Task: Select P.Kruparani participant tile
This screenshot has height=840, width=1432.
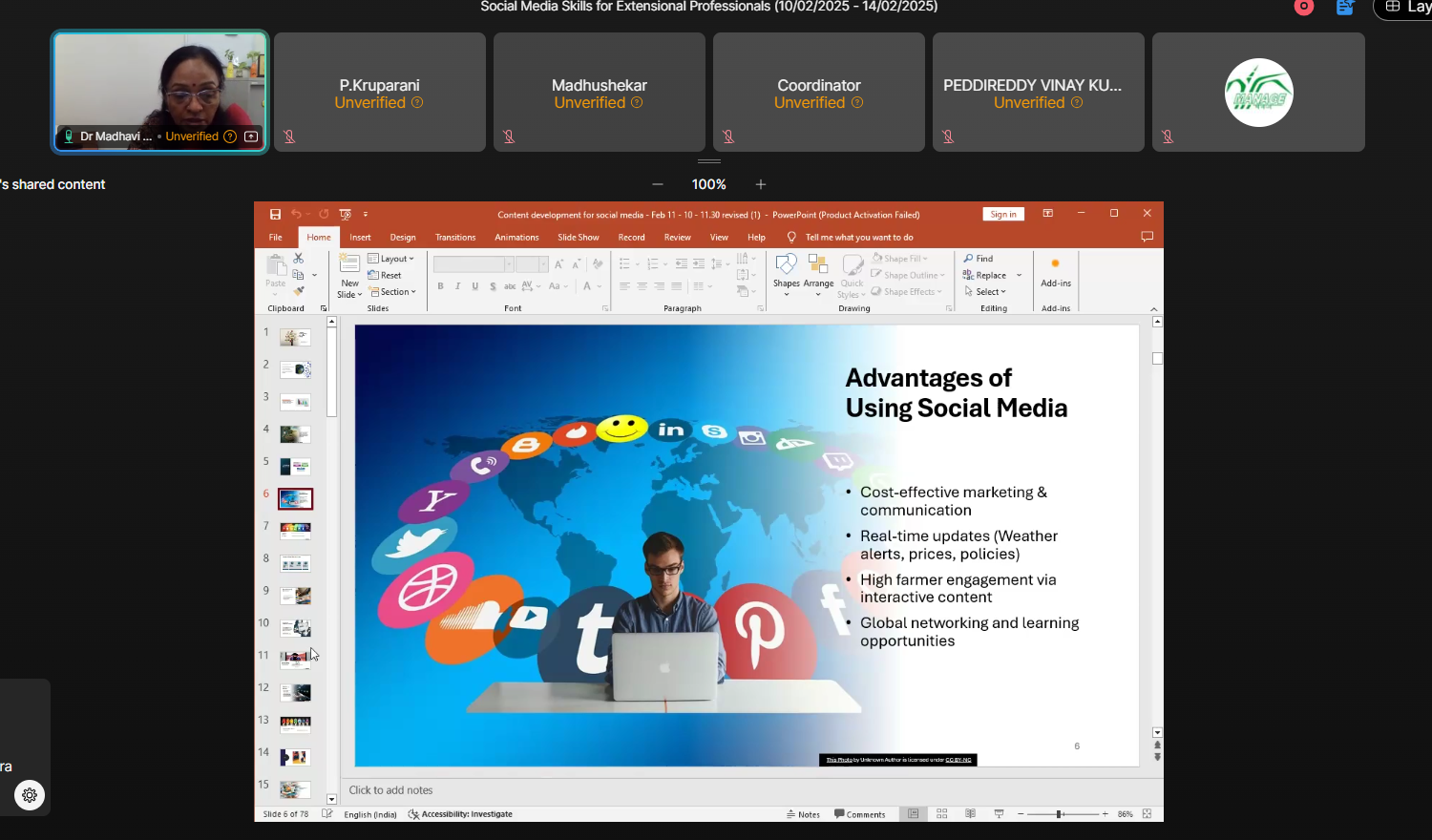Action: point(380,93)
